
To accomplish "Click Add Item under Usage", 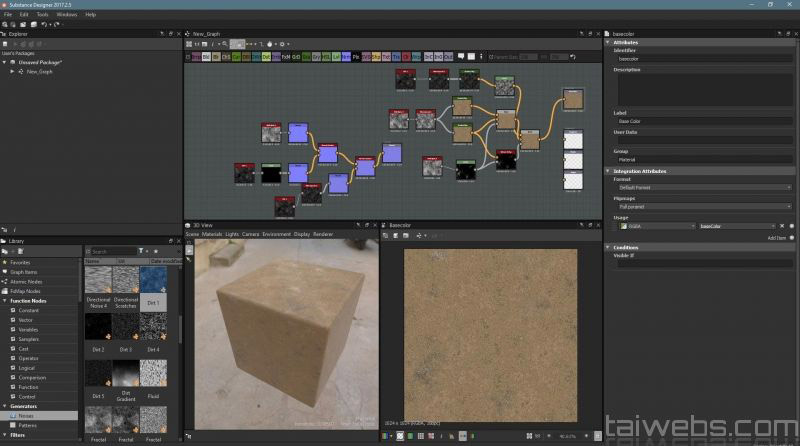I will (x=777, y=238).
